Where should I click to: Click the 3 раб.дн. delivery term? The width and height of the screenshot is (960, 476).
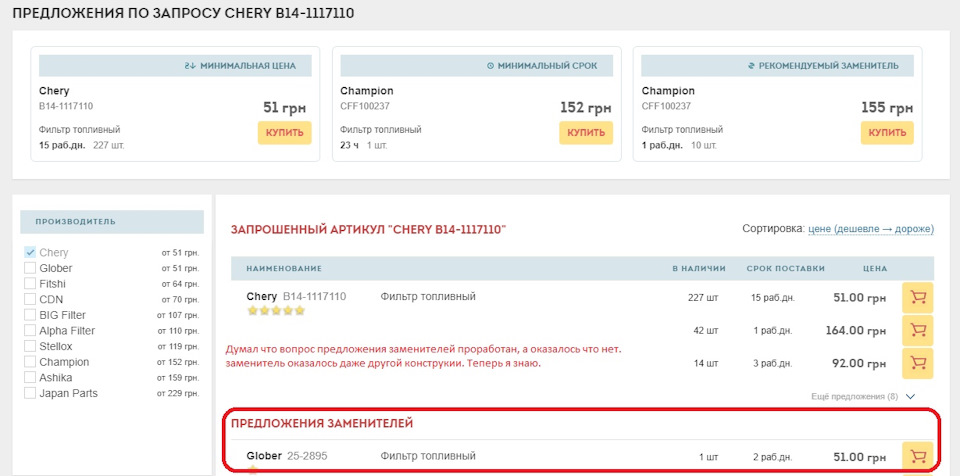773,363
